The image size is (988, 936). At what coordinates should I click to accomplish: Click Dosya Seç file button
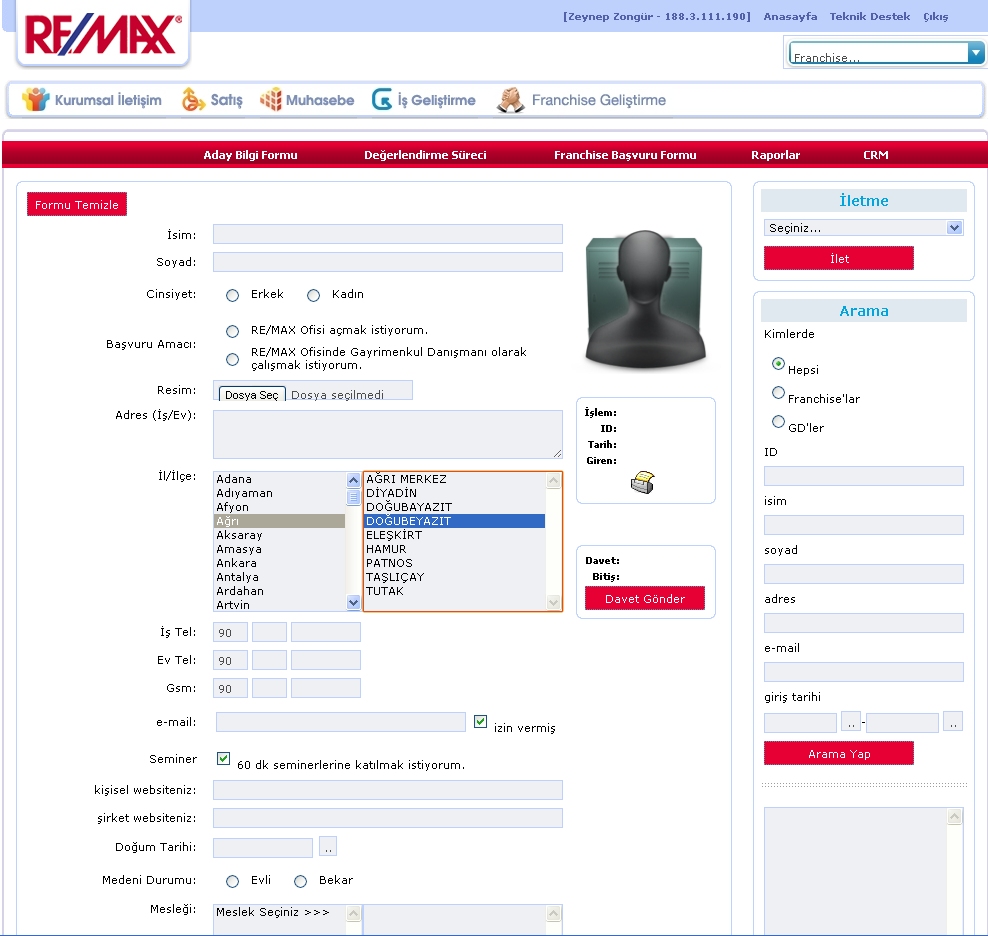click(252, 394)
